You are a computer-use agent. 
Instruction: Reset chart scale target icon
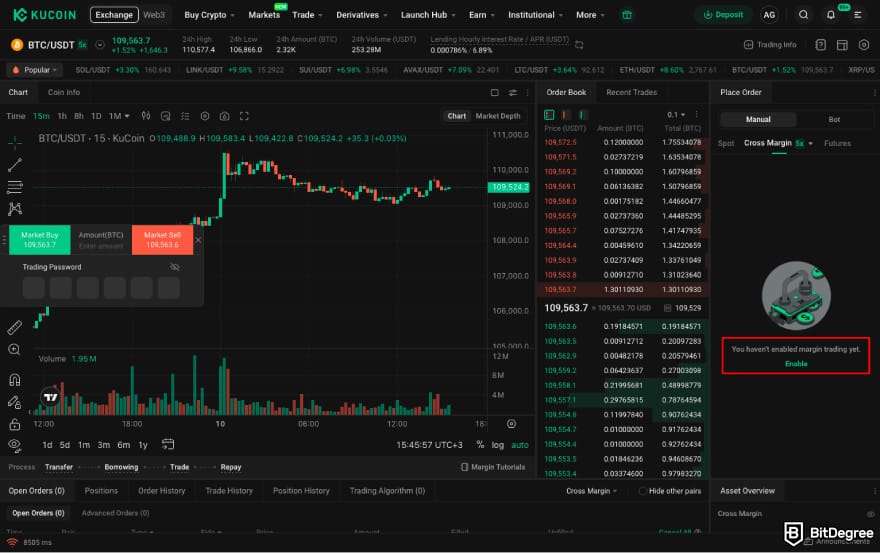[x=511, y=424]
